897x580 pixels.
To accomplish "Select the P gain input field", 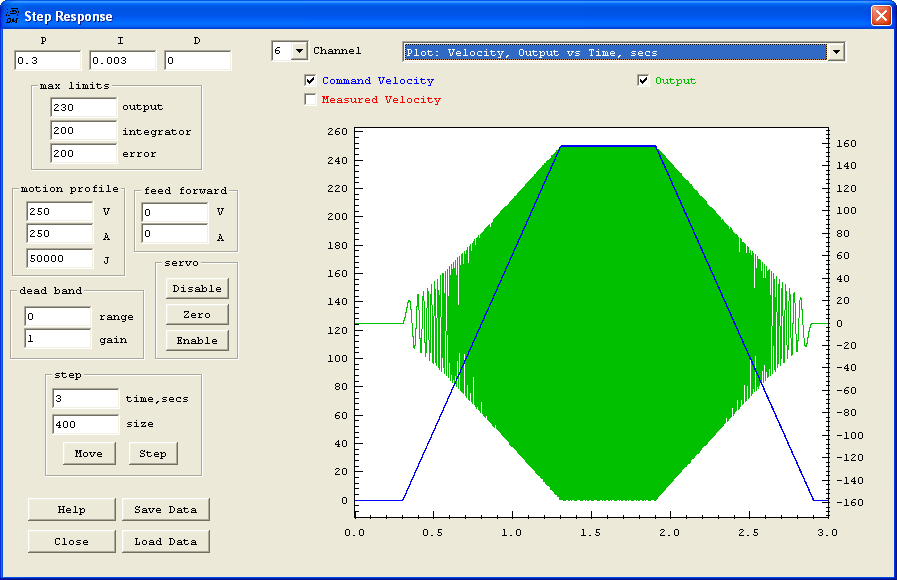I will [x=47, y=61].
